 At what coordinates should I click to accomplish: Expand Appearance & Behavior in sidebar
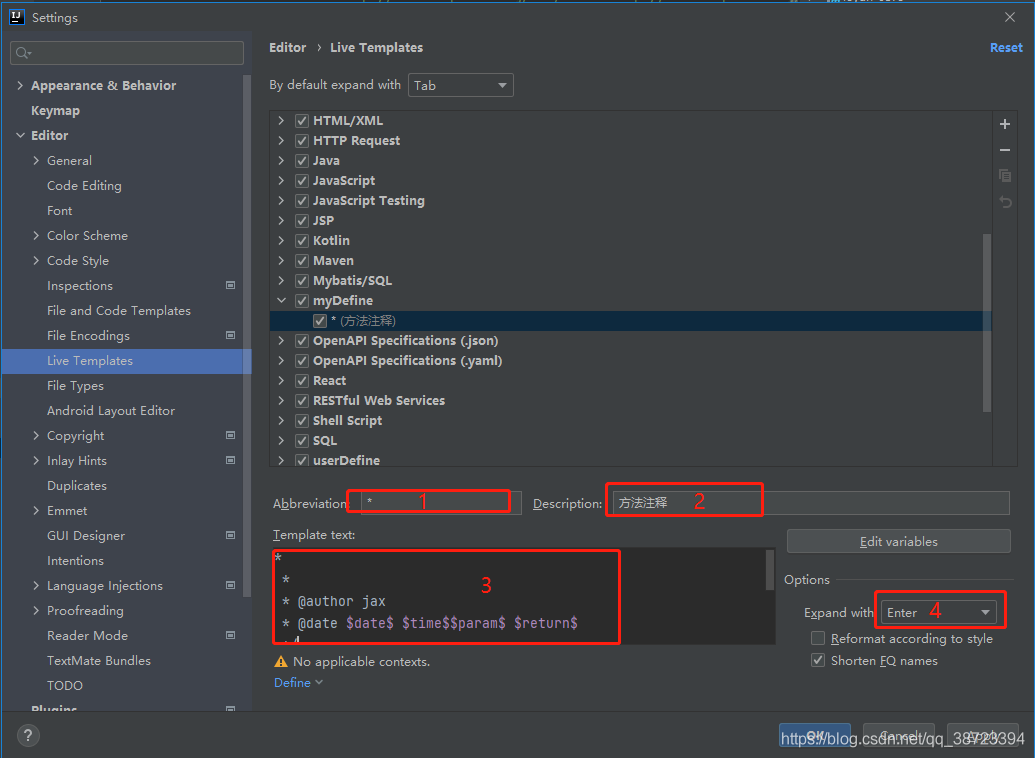(x=20, y=85)
